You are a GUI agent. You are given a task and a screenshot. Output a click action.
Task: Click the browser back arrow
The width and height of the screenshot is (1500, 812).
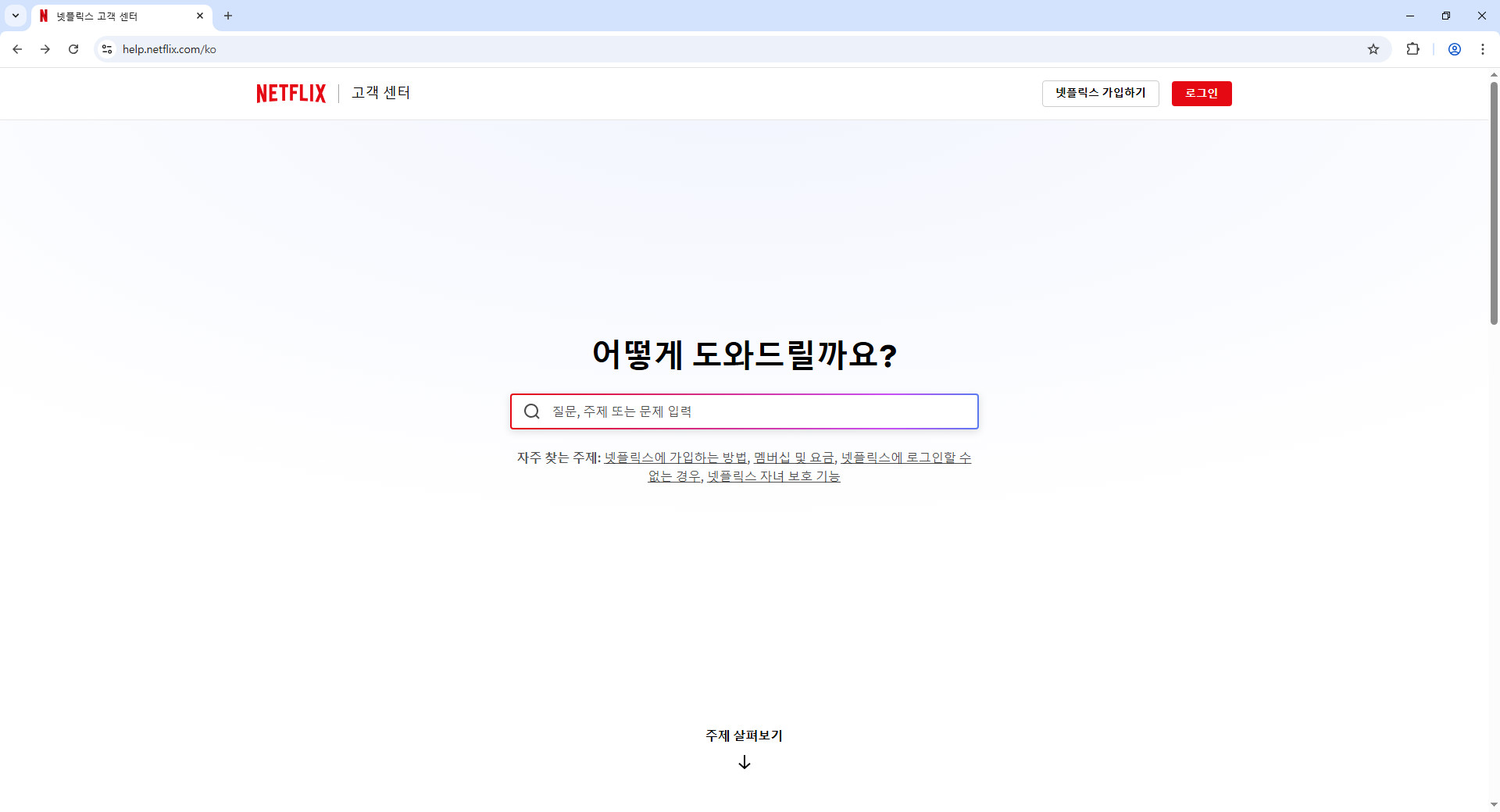[17, 48]
